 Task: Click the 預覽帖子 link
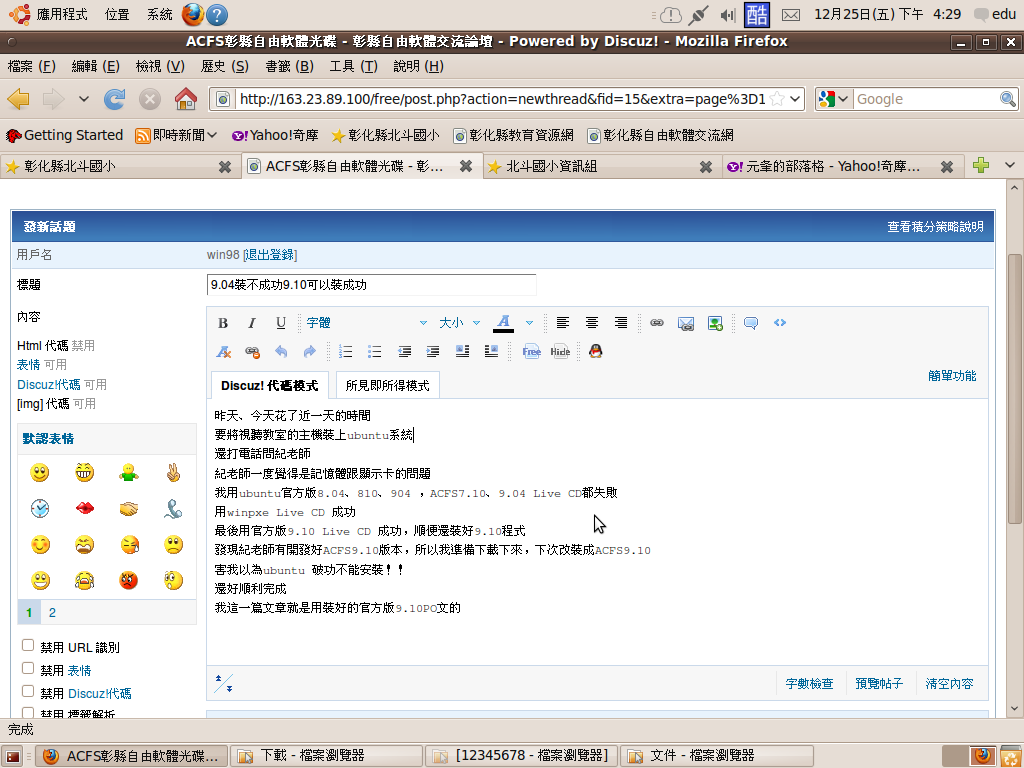(x=879, y=684)
